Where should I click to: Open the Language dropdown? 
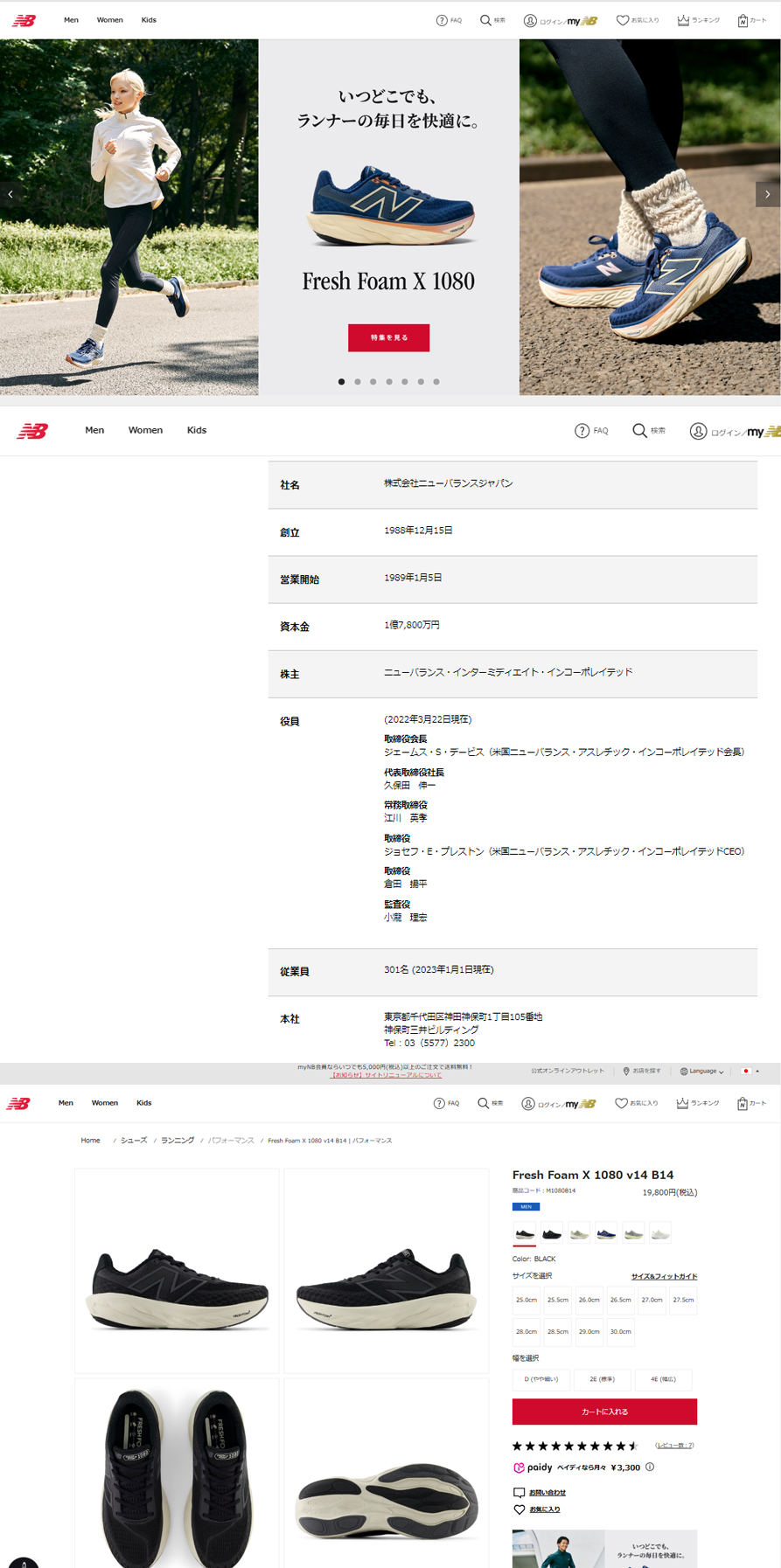(x=701, y=1071)
